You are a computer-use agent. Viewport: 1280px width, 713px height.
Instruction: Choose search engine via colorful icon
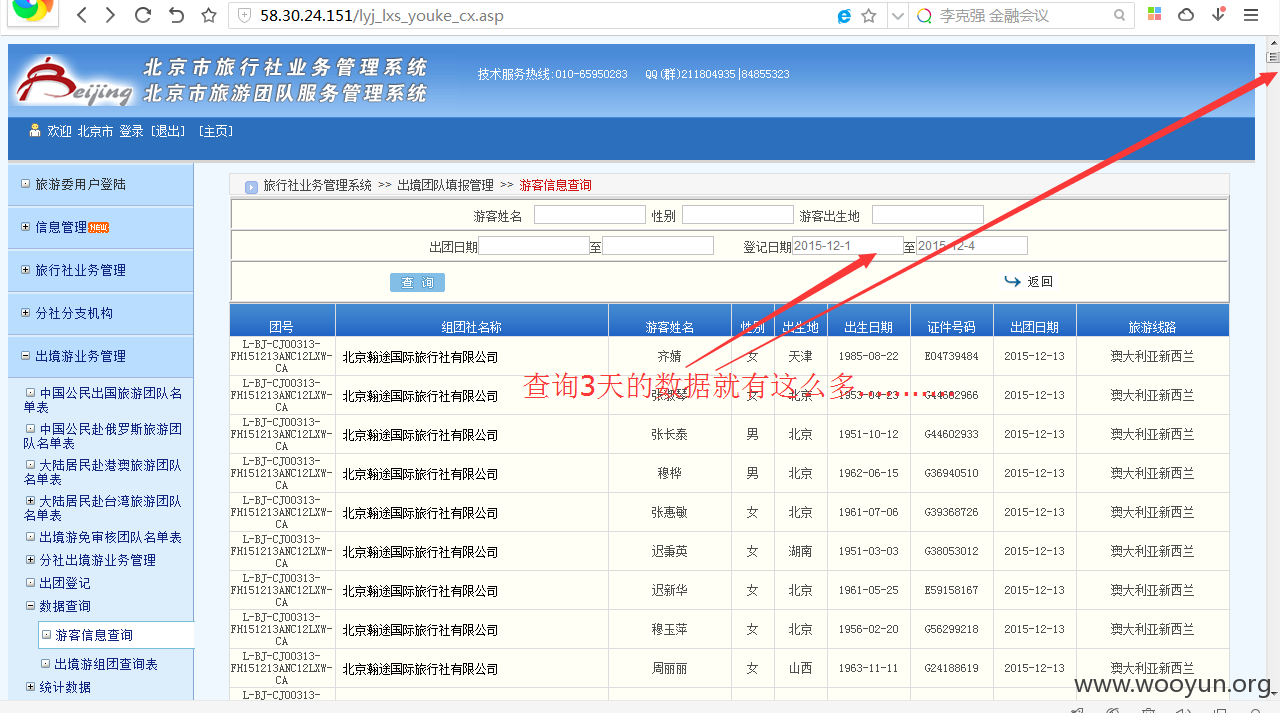tap(924, 16)
